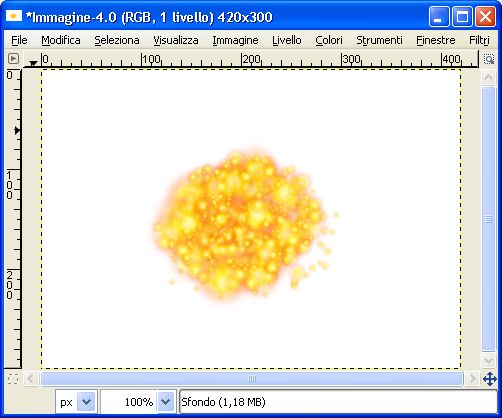Open the Livello menu
The height and width of the screenshot is (418, 502).
287,40
